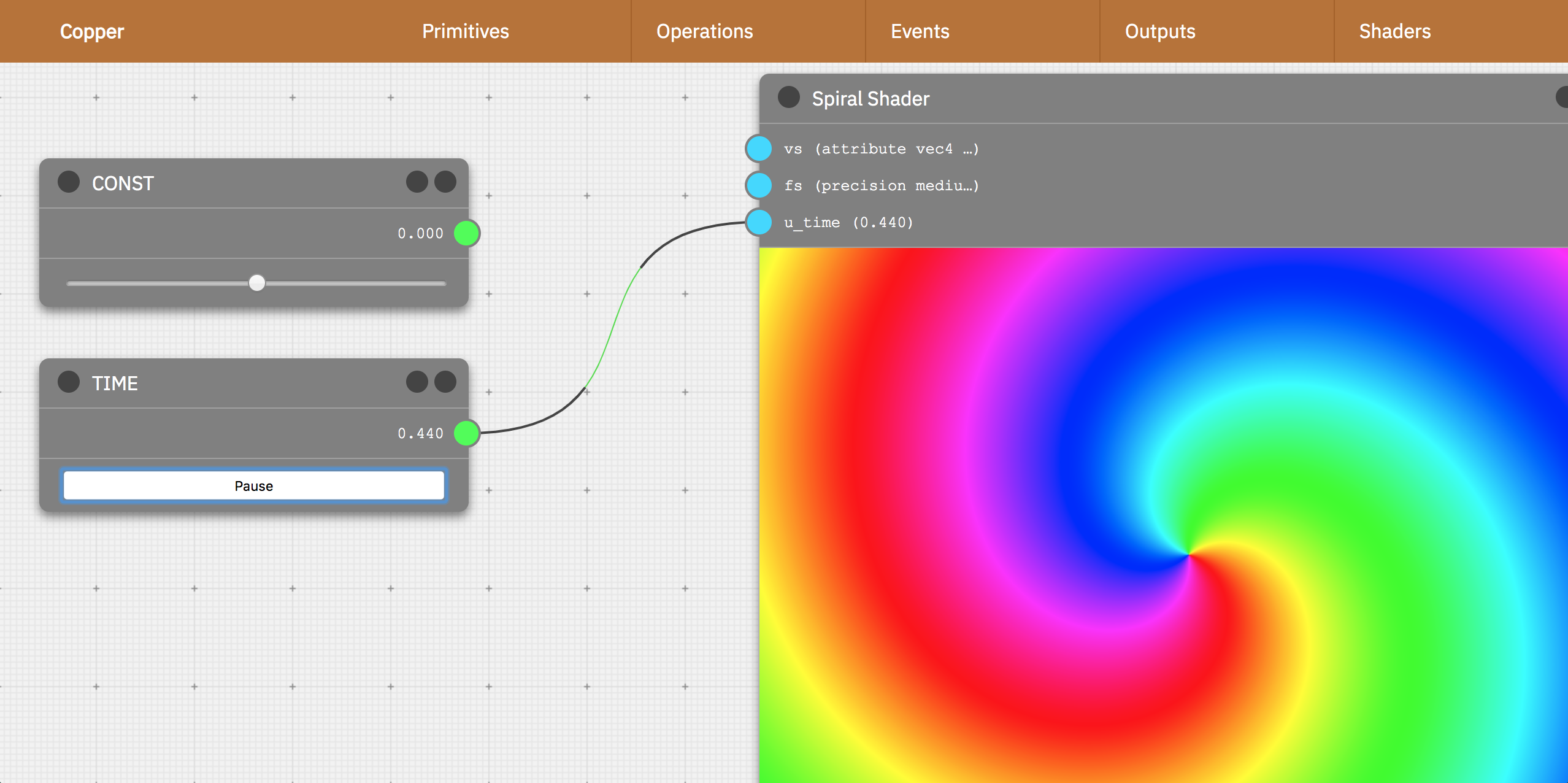Click the dark circle left of CONST title
Screen dimensions: 1568x783
pos(69,182)
